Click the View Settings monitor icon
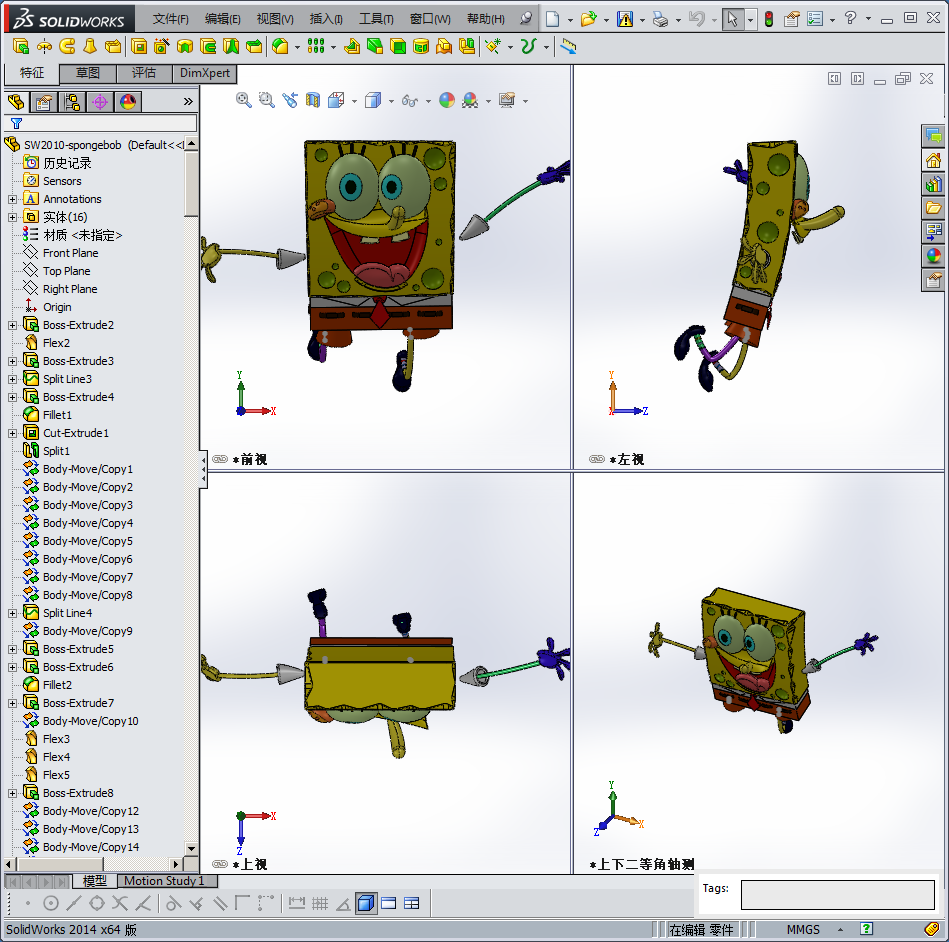Image resolution: width=949 pixels, height=942 pixels. point(507,100)
